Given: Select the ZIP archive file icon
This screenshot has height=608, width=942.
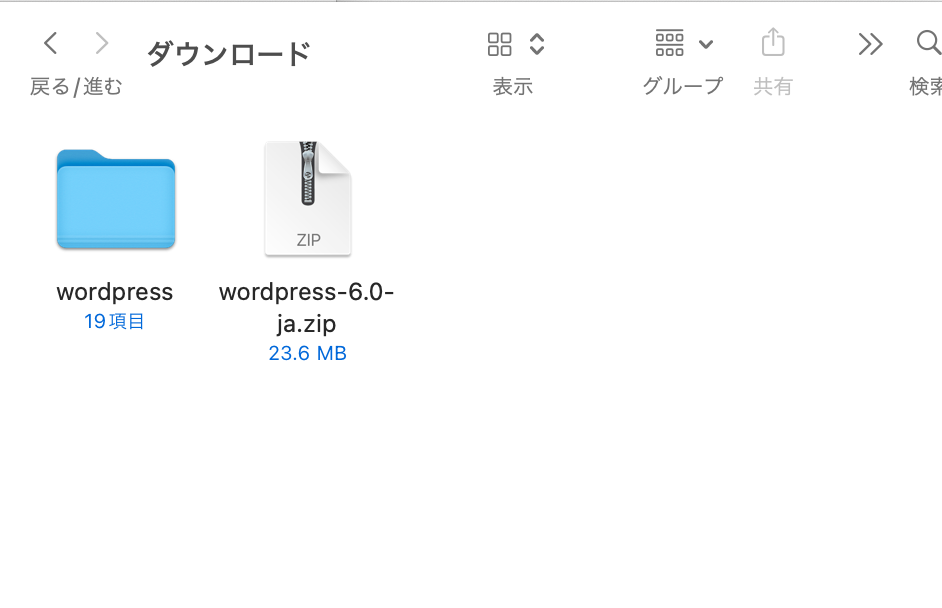Looking at the screenshot, I should click(x=307, y=198).
